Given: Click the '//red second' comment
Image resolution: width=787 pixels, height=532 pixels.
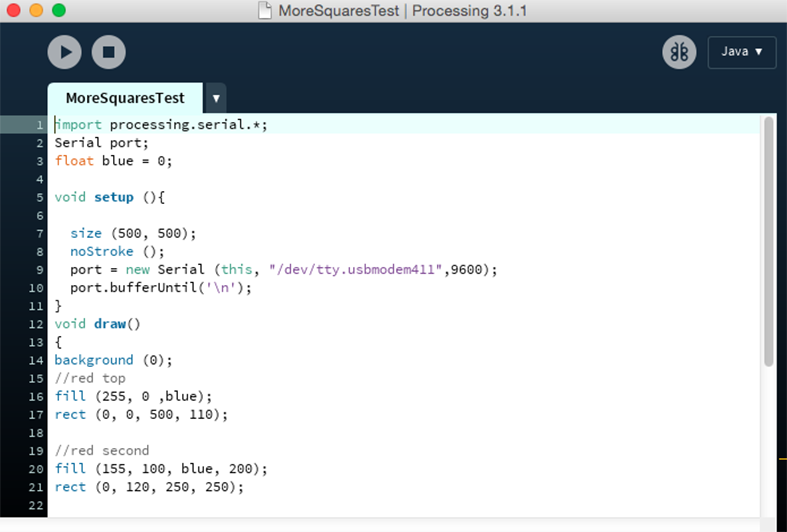Looking at the screenshot, I should 102,451.
